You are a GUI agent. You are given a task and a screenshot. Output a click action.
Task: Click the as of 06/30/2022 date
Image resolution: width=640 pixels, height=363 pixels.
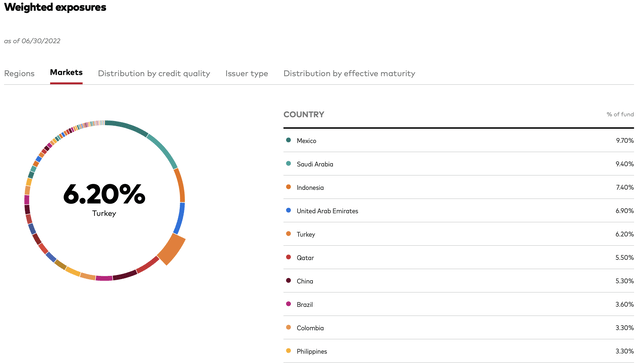click(32, 41)
